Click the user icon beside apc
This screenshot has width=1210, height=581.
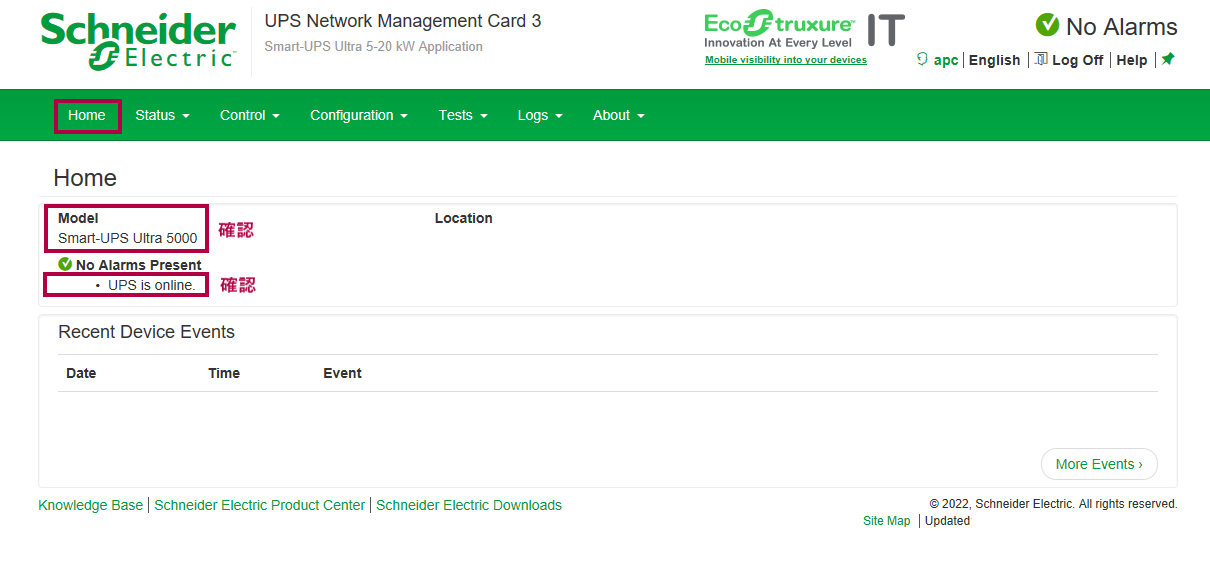click(922, 59)
